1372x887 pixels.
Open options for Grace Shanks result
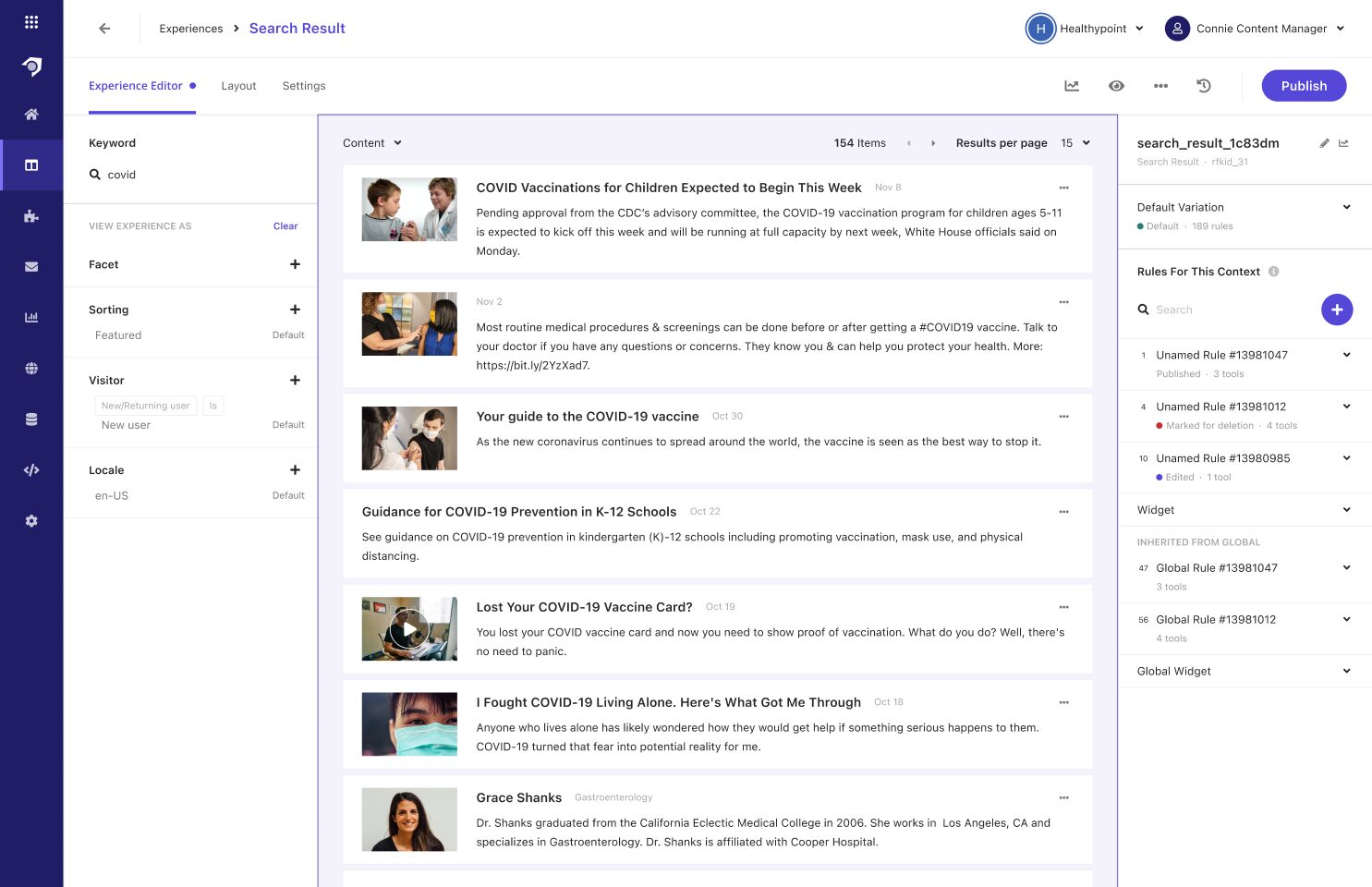[x=1063, y=797]
